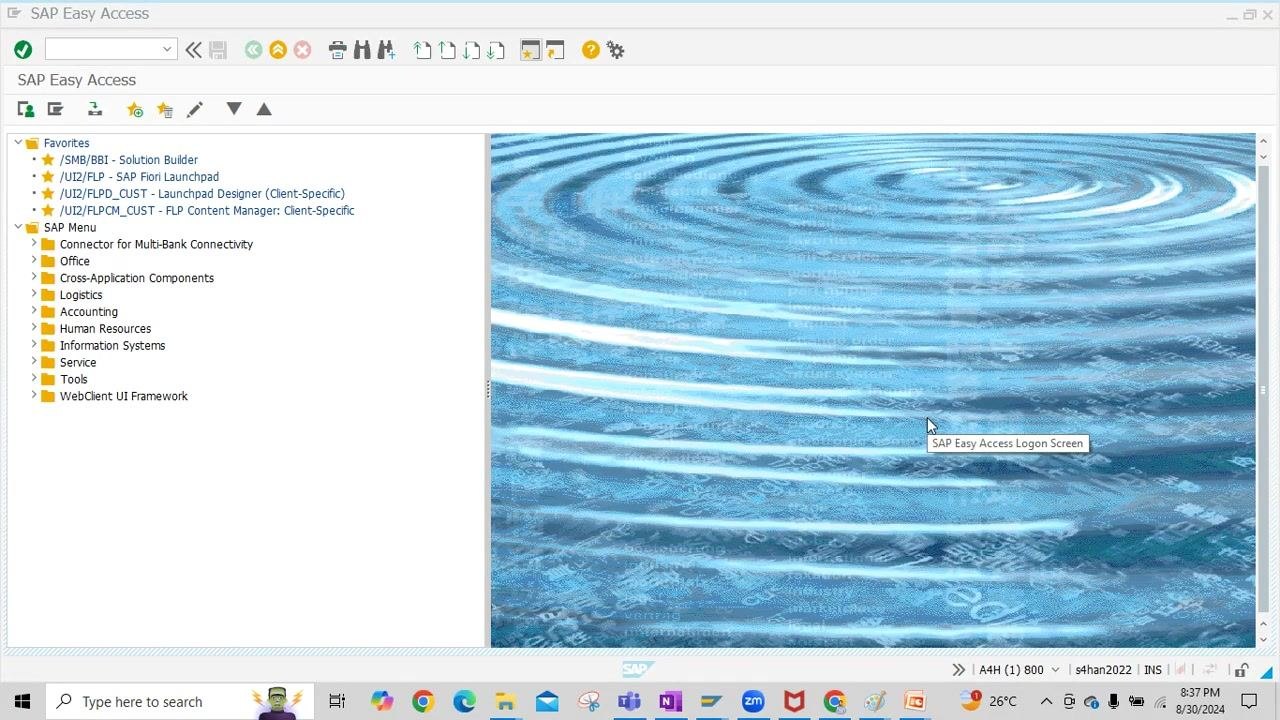Open OneNote from the taskbar
This screenshot has height=720, width=1280.
670,701
